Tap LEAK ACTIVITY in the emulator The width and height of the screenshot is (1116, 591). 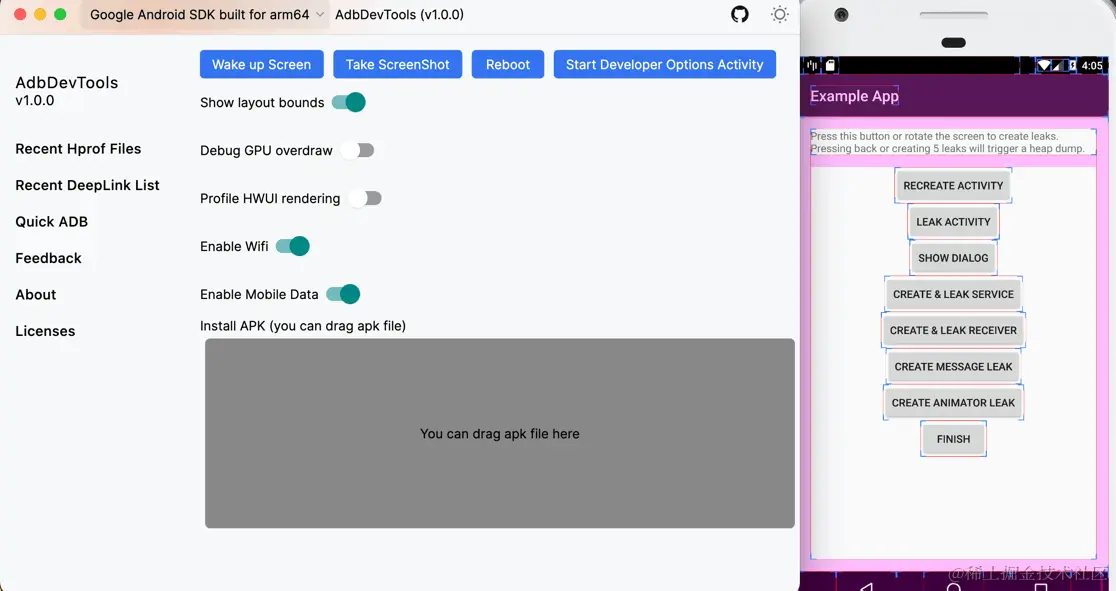click(953, 221)
